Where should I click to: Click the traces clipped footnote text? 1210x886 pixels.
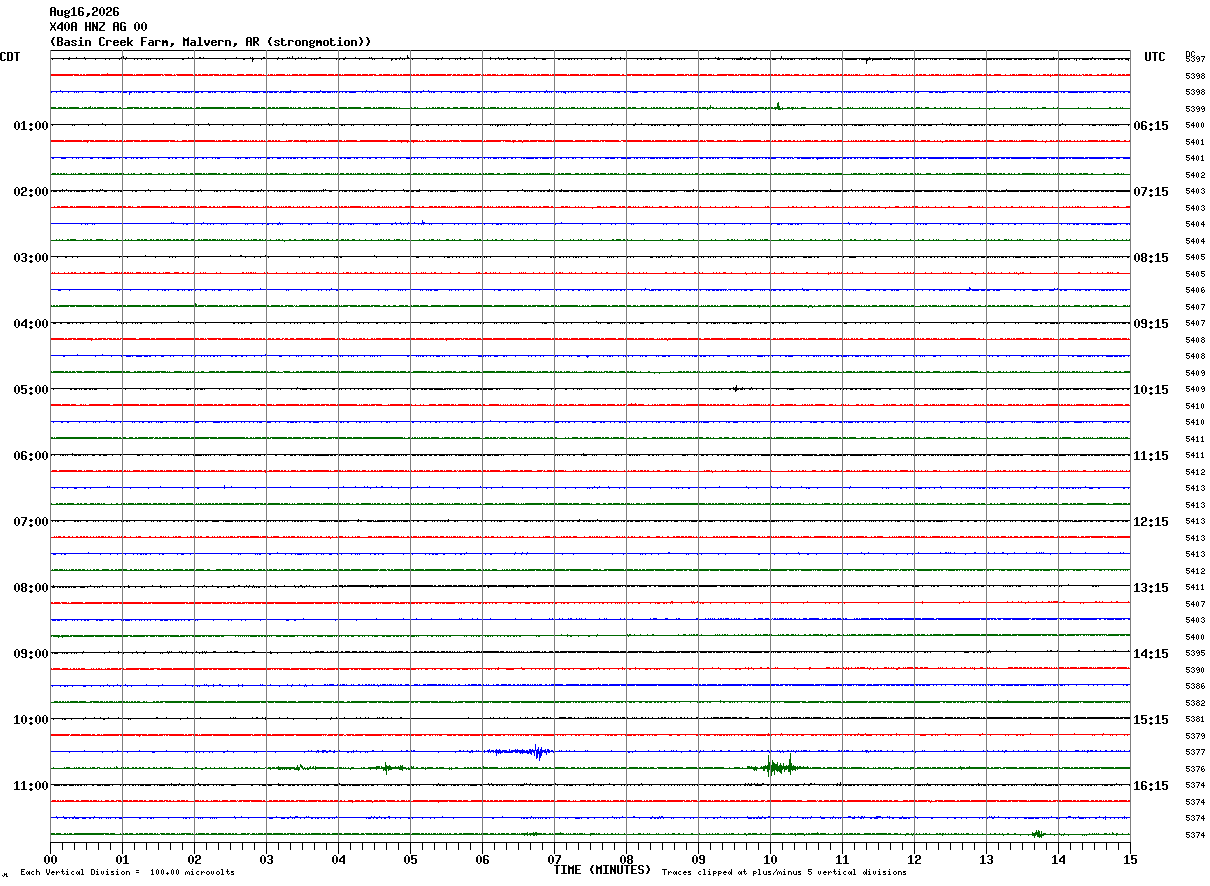(x=784, y=872)
